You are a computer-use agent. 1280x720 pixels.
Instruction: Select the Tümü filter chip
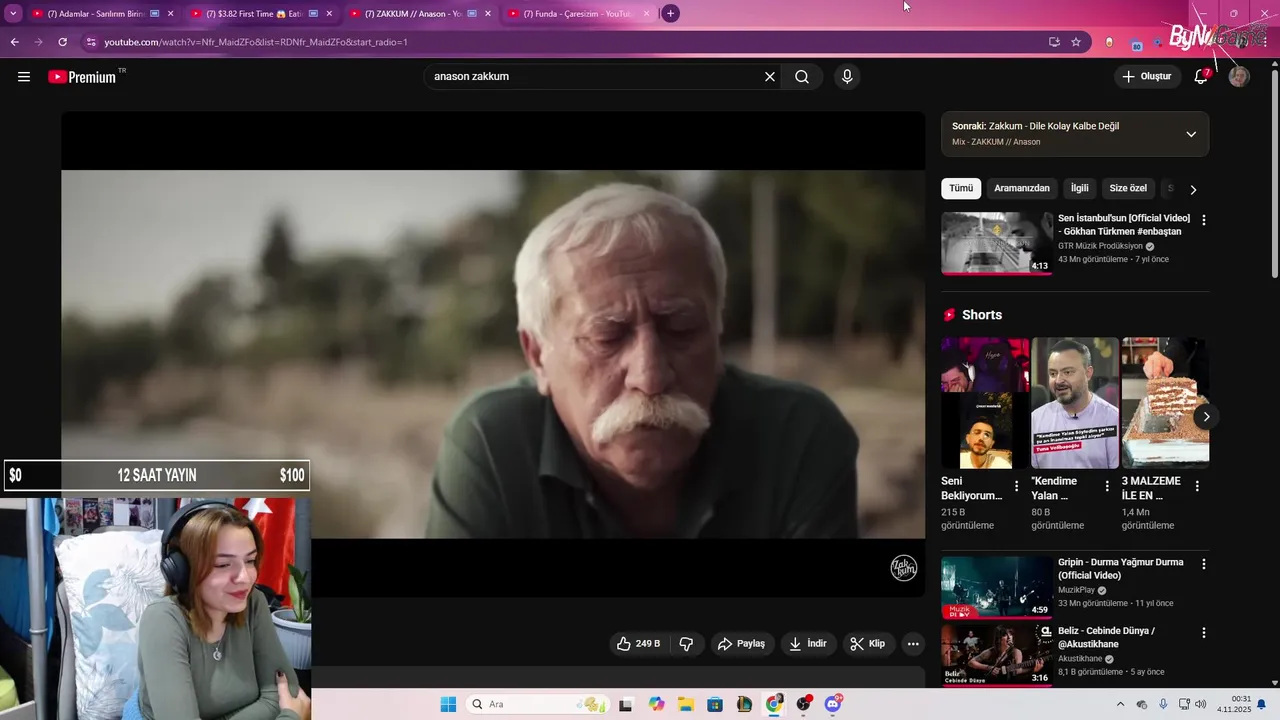[x=961, y=188]
